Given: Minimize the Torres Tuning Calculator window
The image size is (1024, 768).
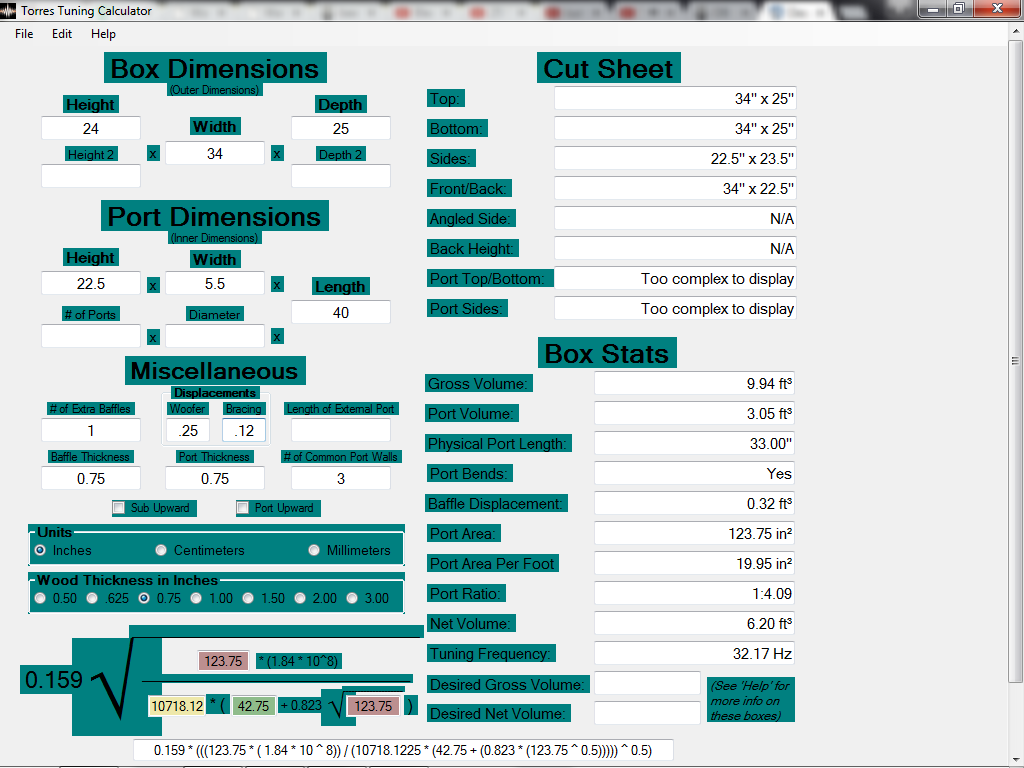Looking at the screenshot, I should 933,8.
